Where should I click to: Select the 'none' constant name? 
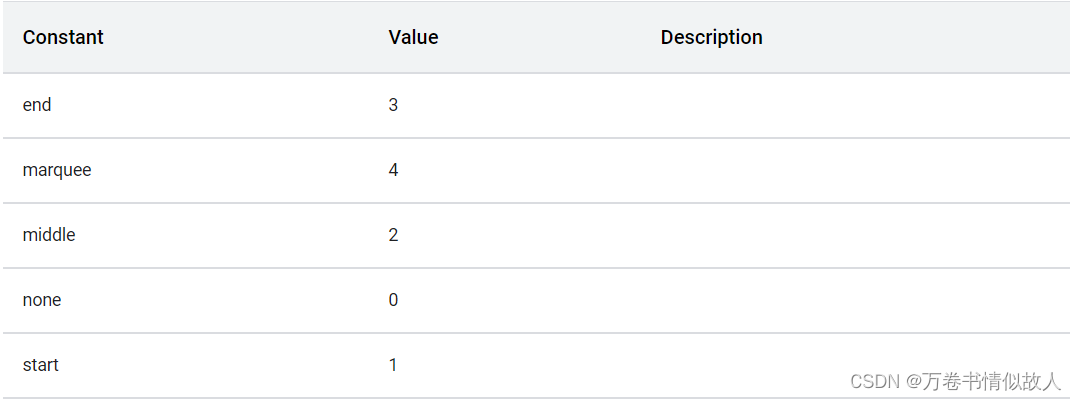(x=42, y=300)
